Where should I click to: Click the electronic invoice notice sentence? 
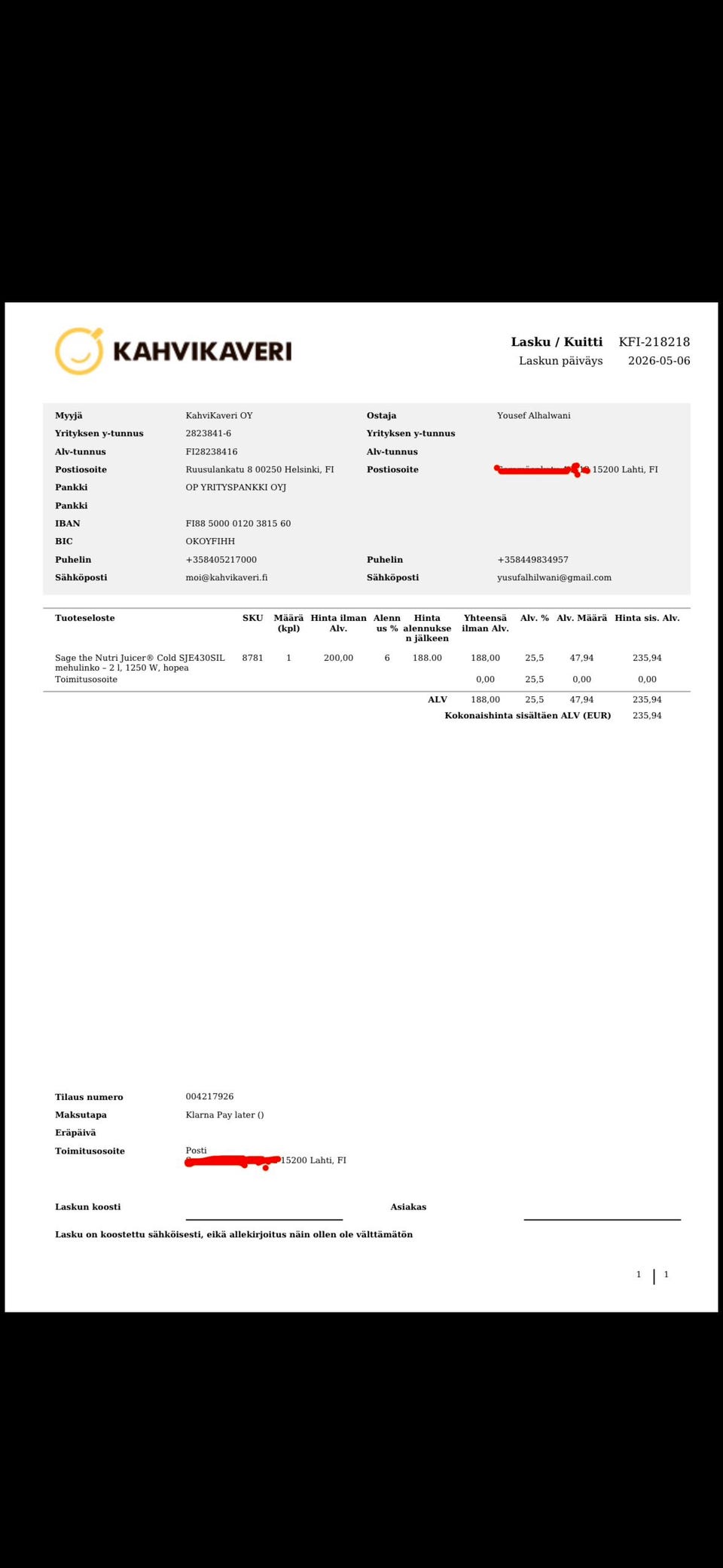pyautogui.click(x=233, y=1235)
